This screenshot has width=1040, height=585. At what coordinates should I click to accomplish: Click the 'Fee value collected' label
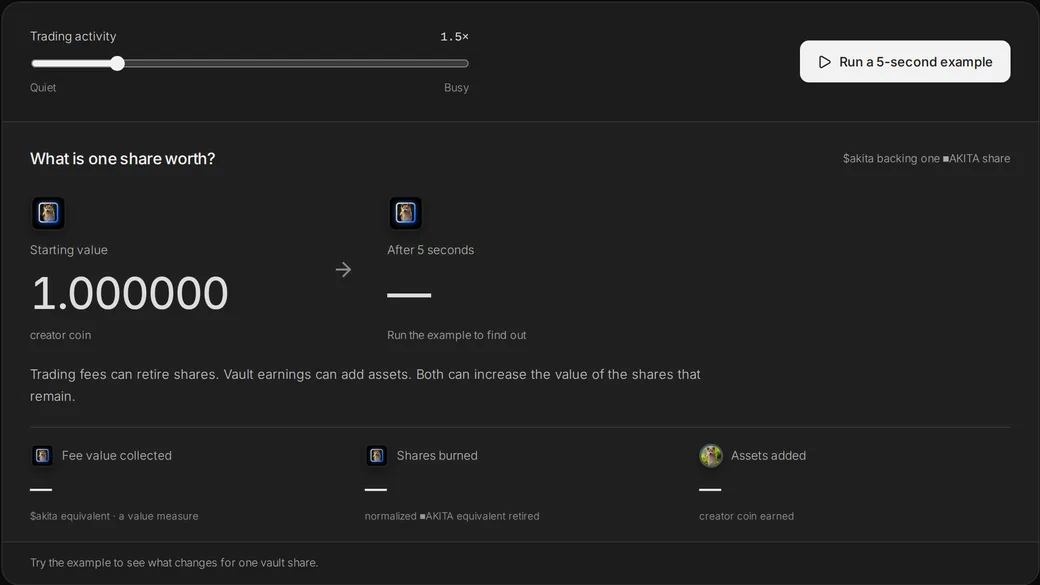pos(117,456)
